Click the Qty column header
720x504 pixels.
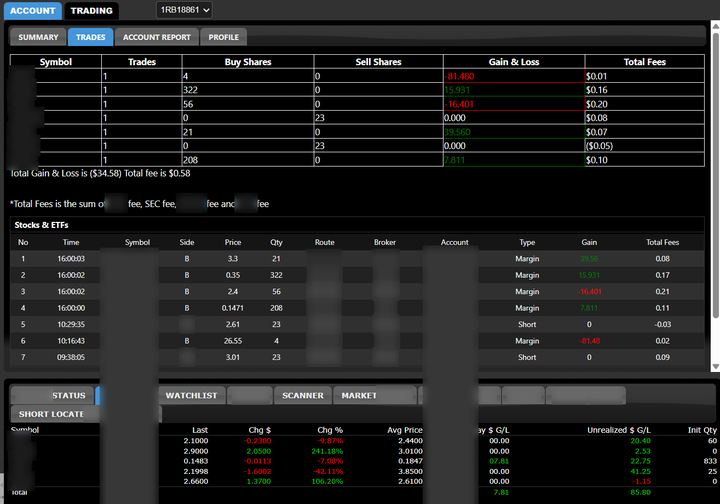pyautogui.click(x=276, y=242)
